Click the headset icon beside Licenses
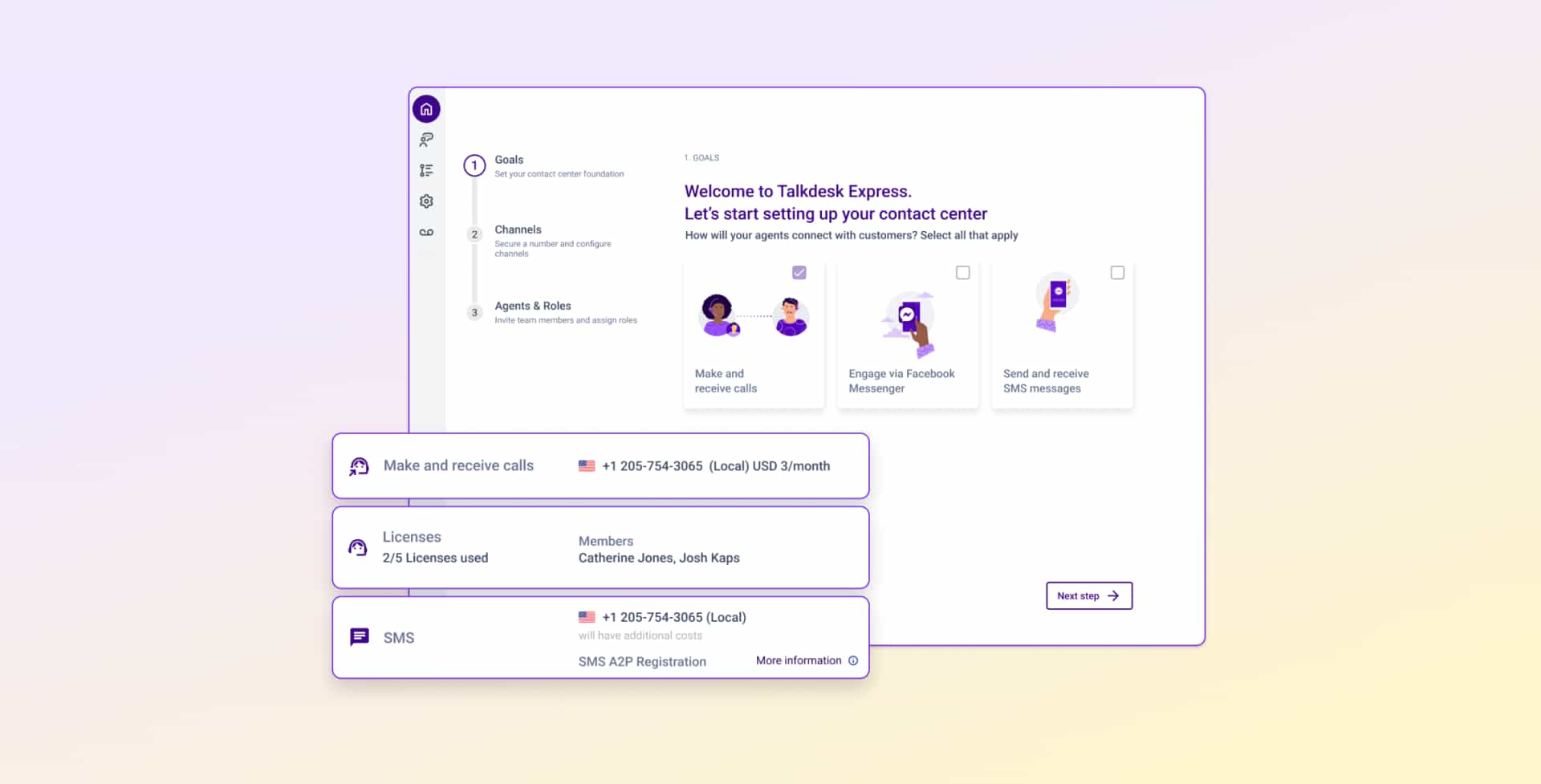1541x784 pixels. tap(358, 548)
